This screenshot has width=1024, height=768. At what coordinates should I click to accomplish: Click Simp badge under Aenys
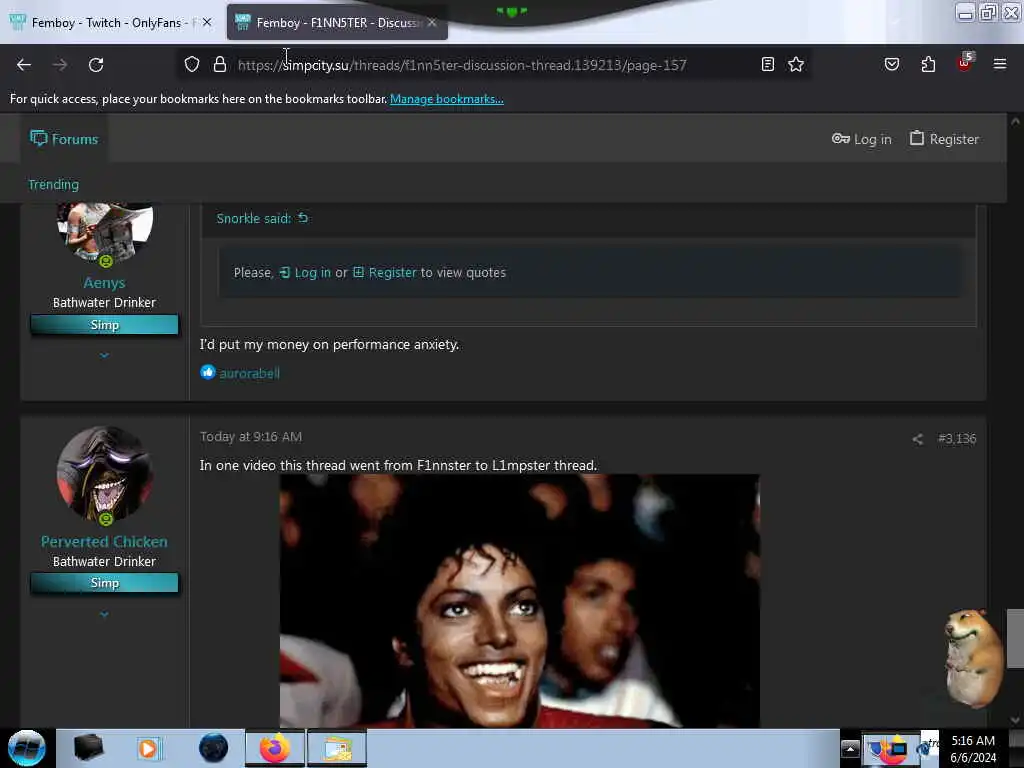[104, 325]
